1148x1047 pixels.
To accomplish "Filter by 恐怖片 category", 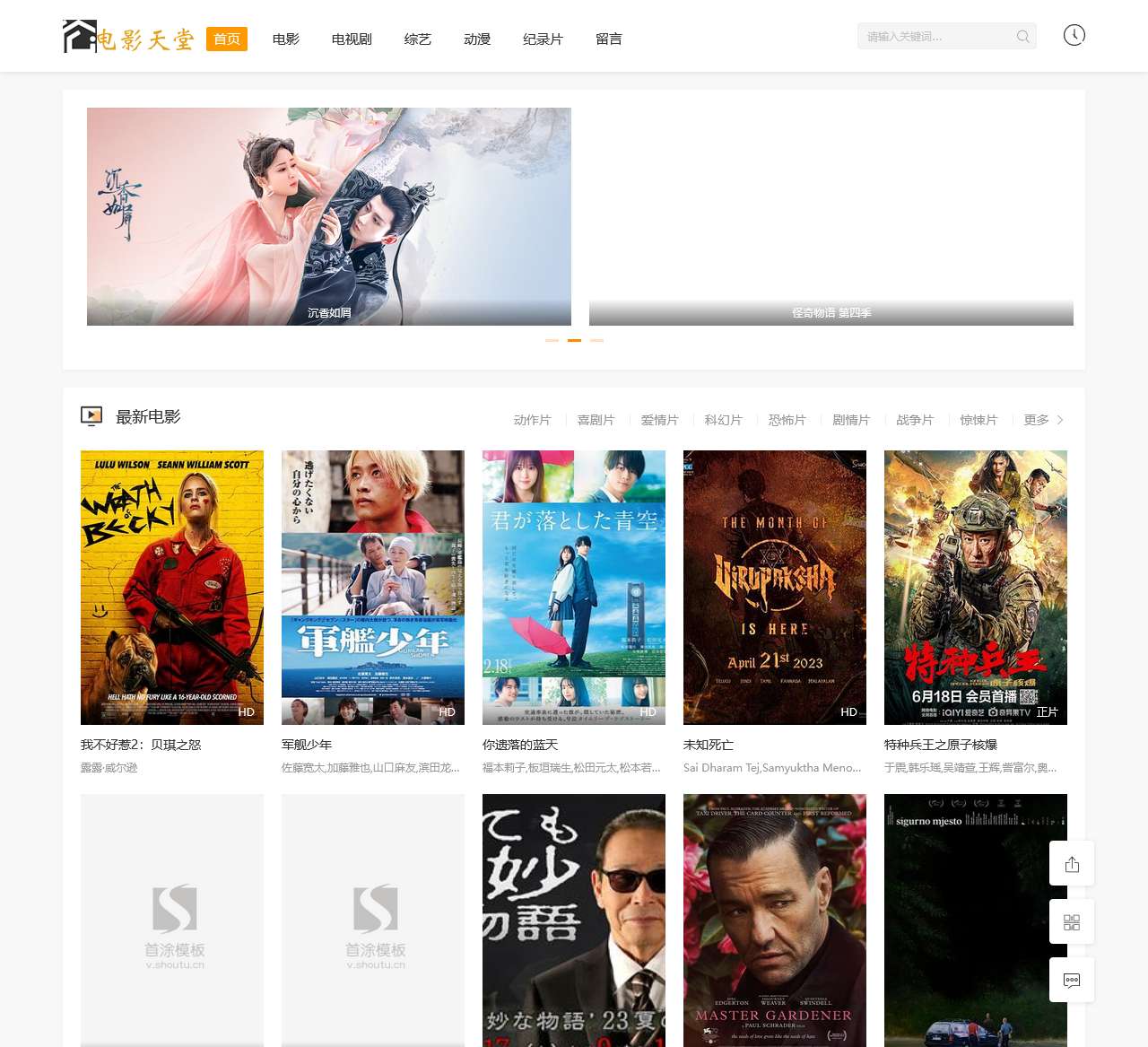I will pos(787,420).
